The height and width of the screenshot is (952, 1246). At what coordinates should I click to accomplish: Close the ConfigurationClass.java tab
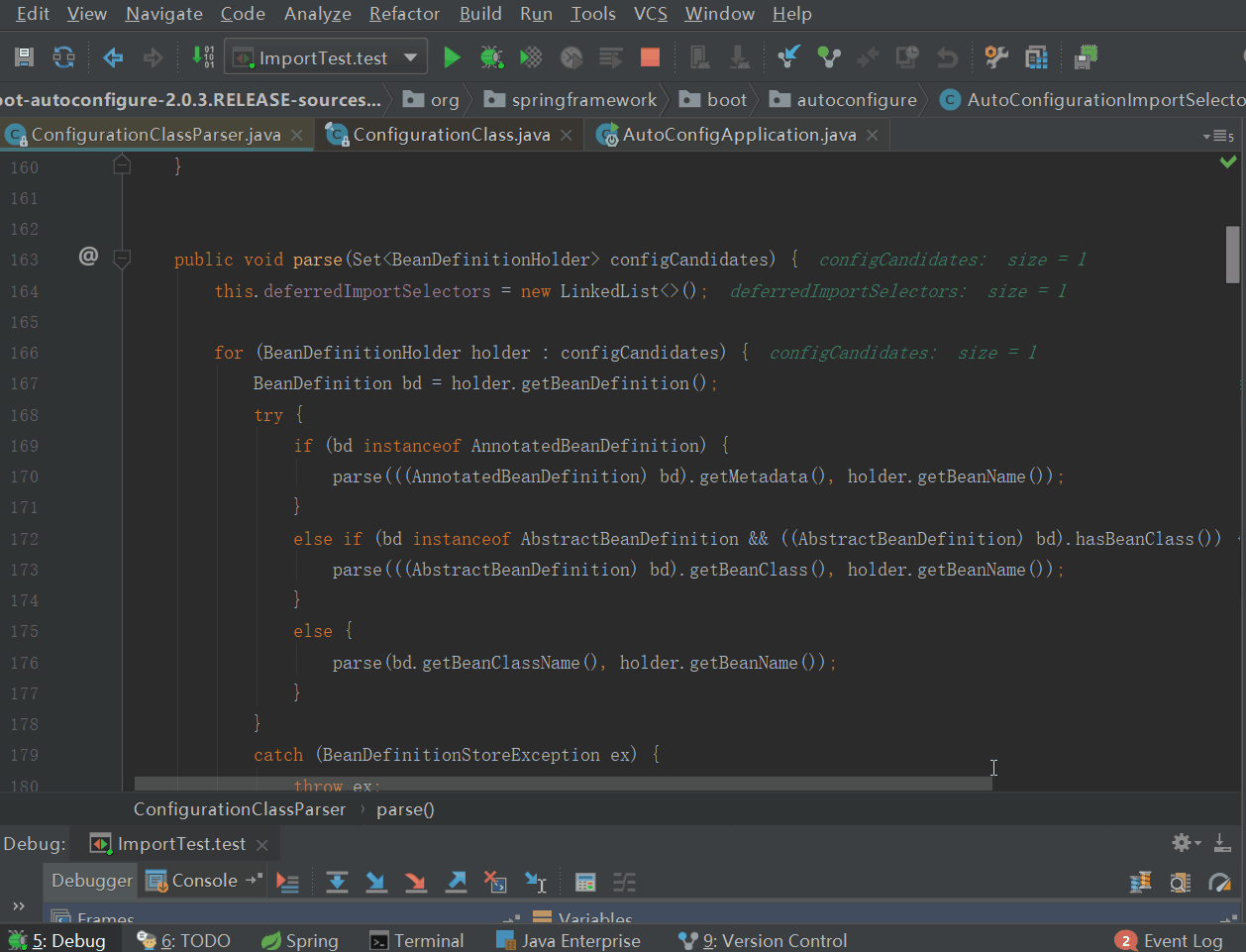pos(567,135)
